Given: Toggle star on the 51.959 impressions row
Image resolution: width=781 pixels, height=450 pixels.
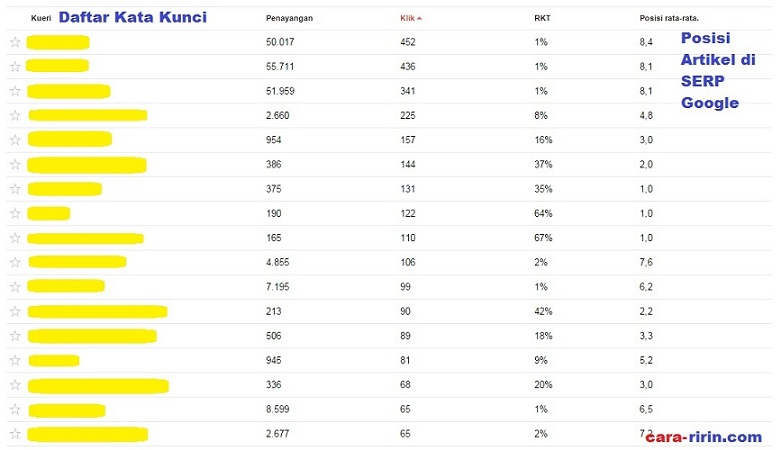Looking at the screenshot, I should [15, 91].
